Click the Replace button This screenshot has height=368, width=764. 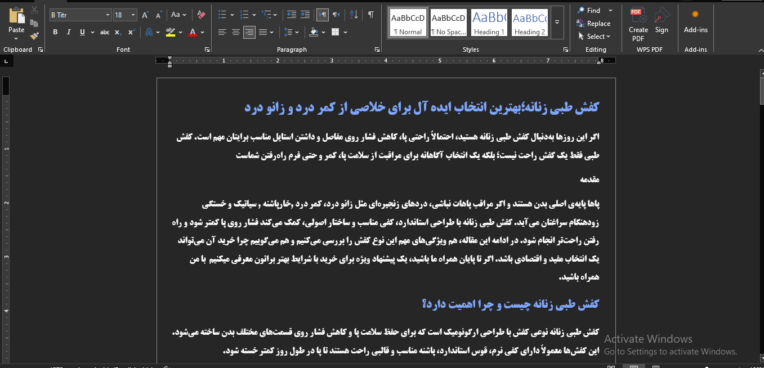[593, 23]
